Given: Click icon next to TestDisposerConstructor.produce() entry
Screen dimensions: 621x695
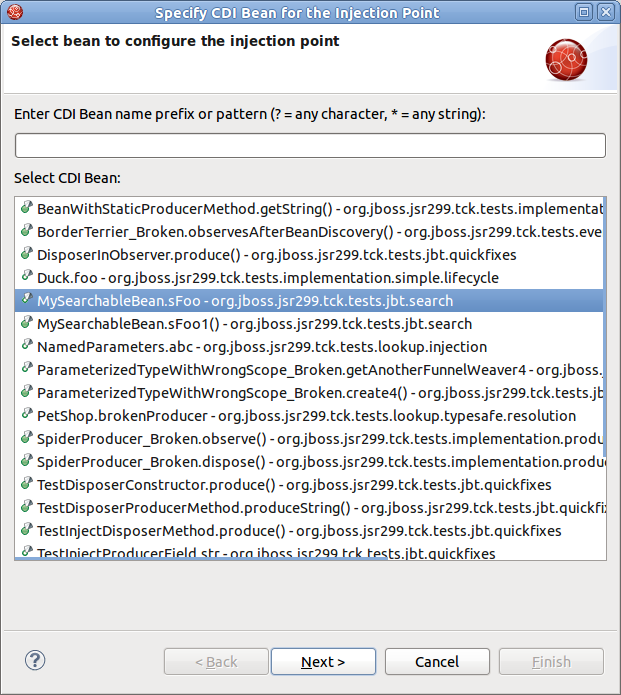Looking at the screenshot, I should 25,484.
